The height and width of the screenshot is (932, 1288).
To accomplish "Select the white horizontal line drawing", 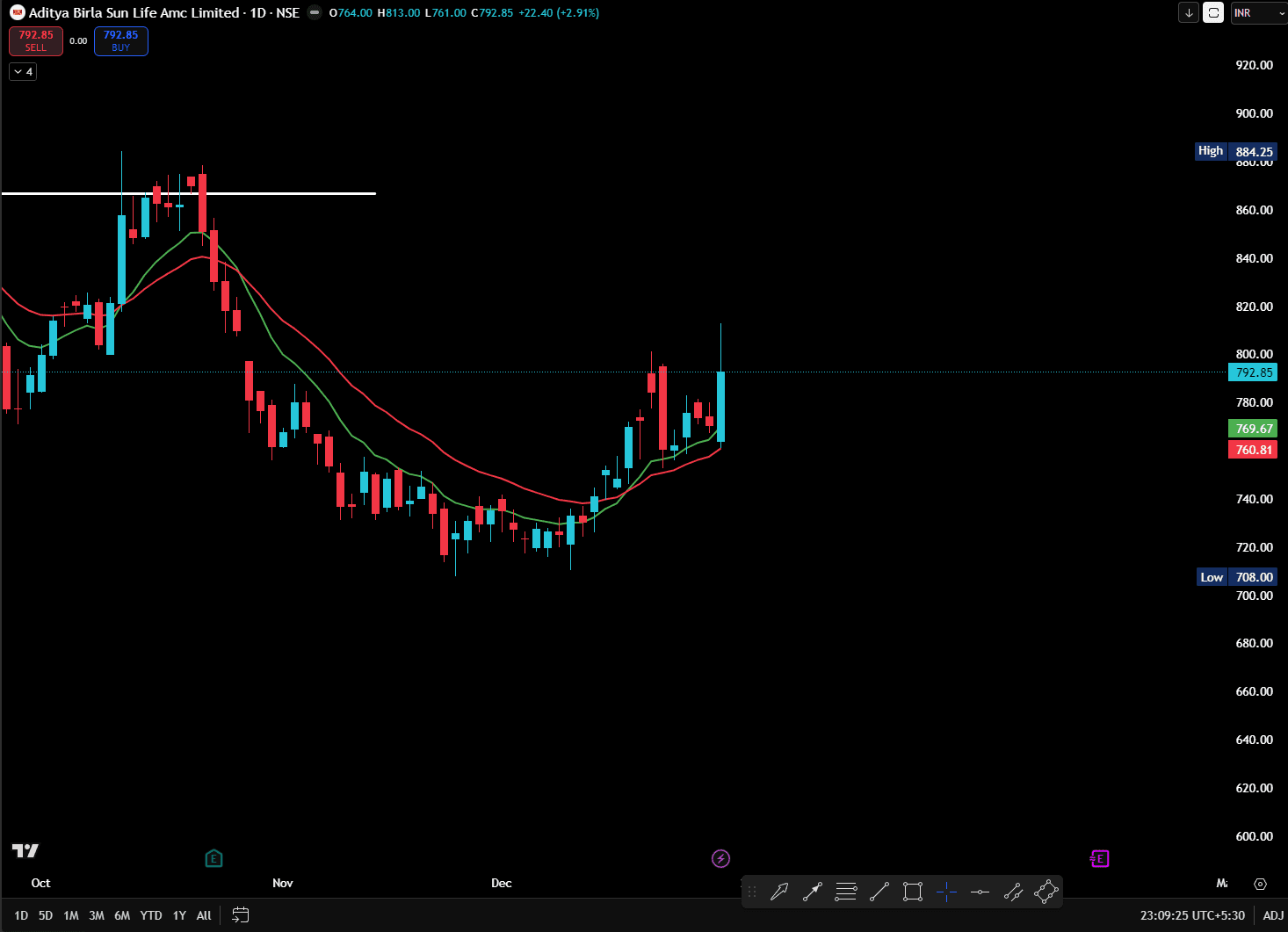I will 189,193.
